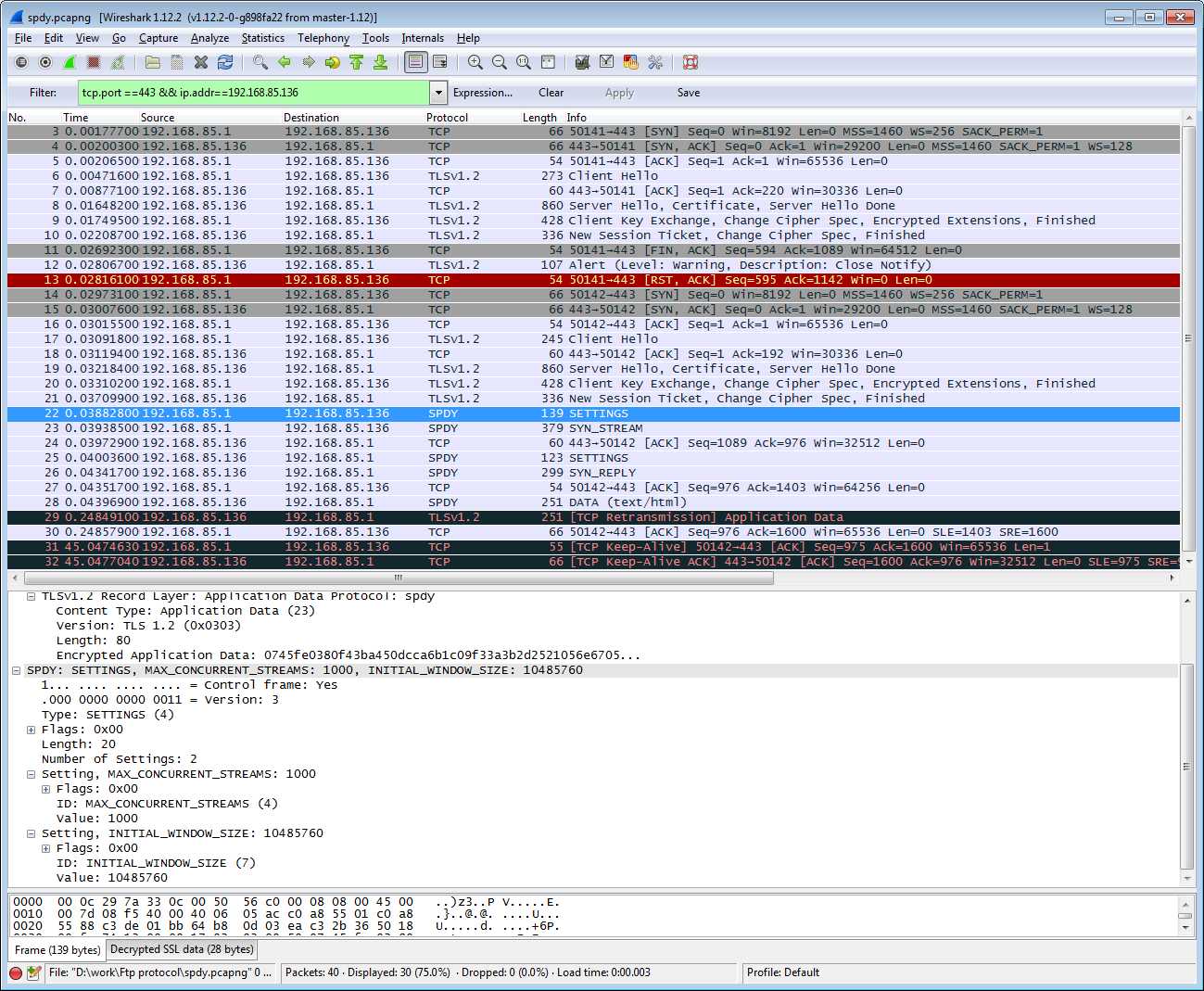This screenshot has height=991, width=1204.
Task: Open the Telephony menu
Action: (x=323, y=38)
